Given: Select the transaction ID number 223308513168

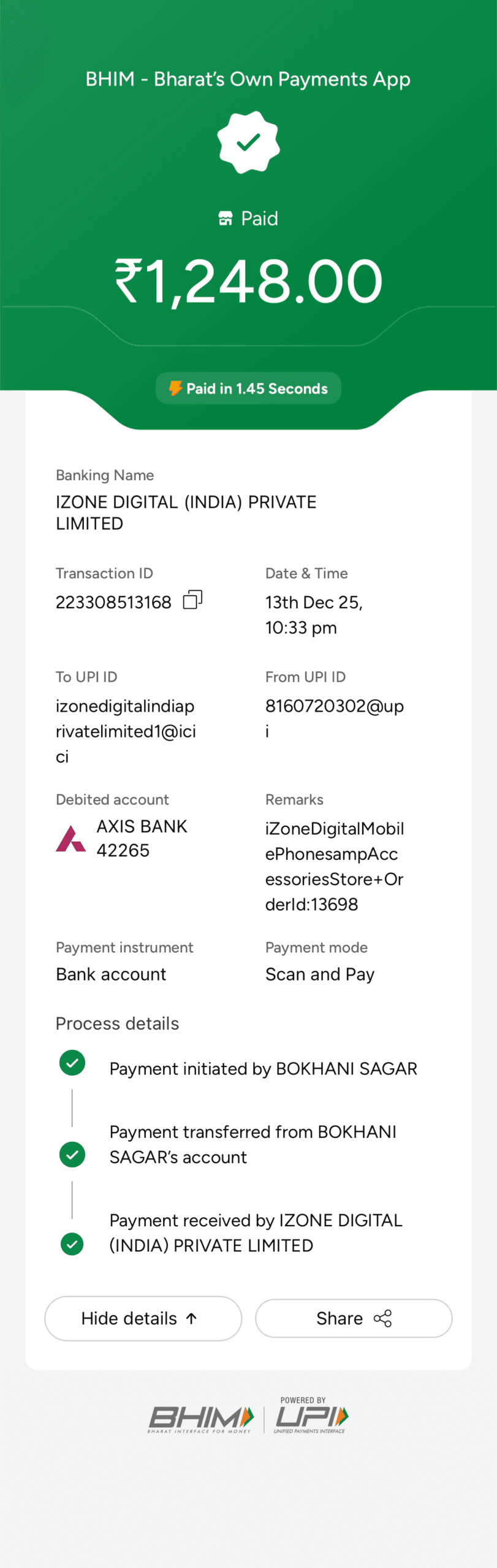Looking at the screenshot, I should point(113,603).
